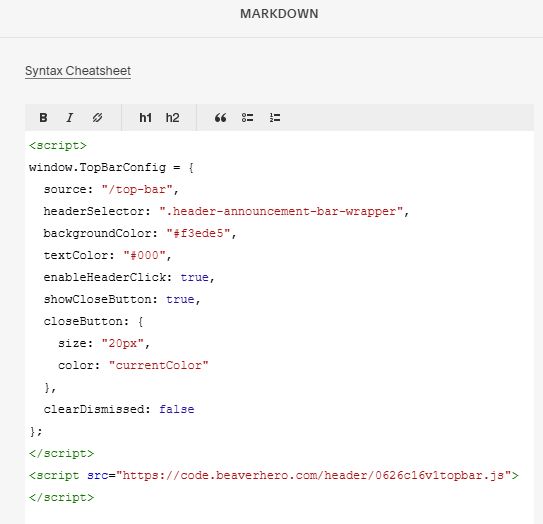Insert a blockquote using the quote icon

pos(220,118)
